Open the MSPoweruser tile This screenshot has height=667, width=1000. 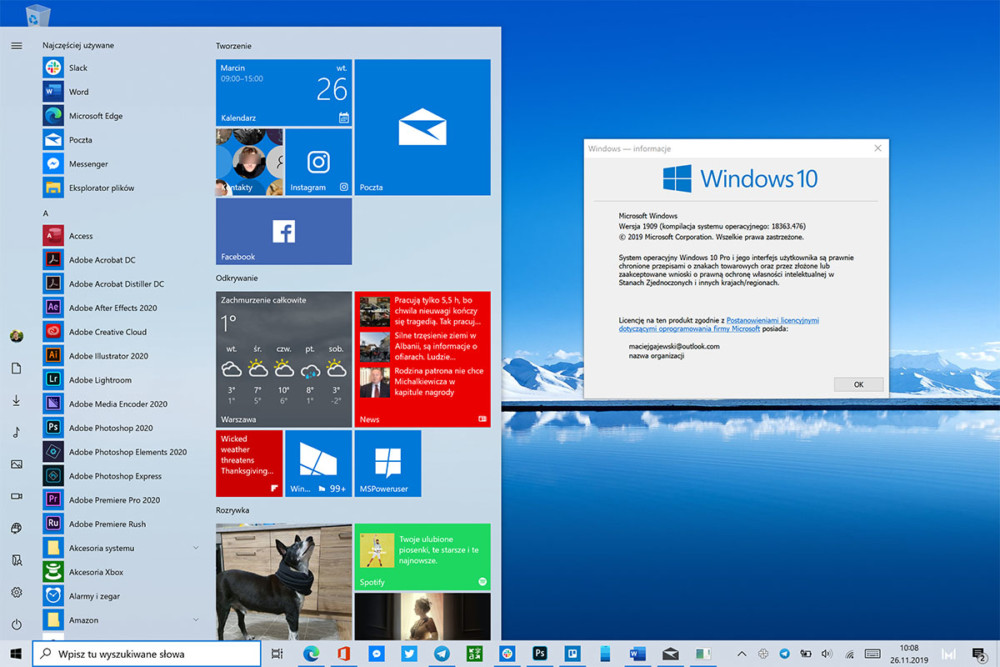coord(388,464)
